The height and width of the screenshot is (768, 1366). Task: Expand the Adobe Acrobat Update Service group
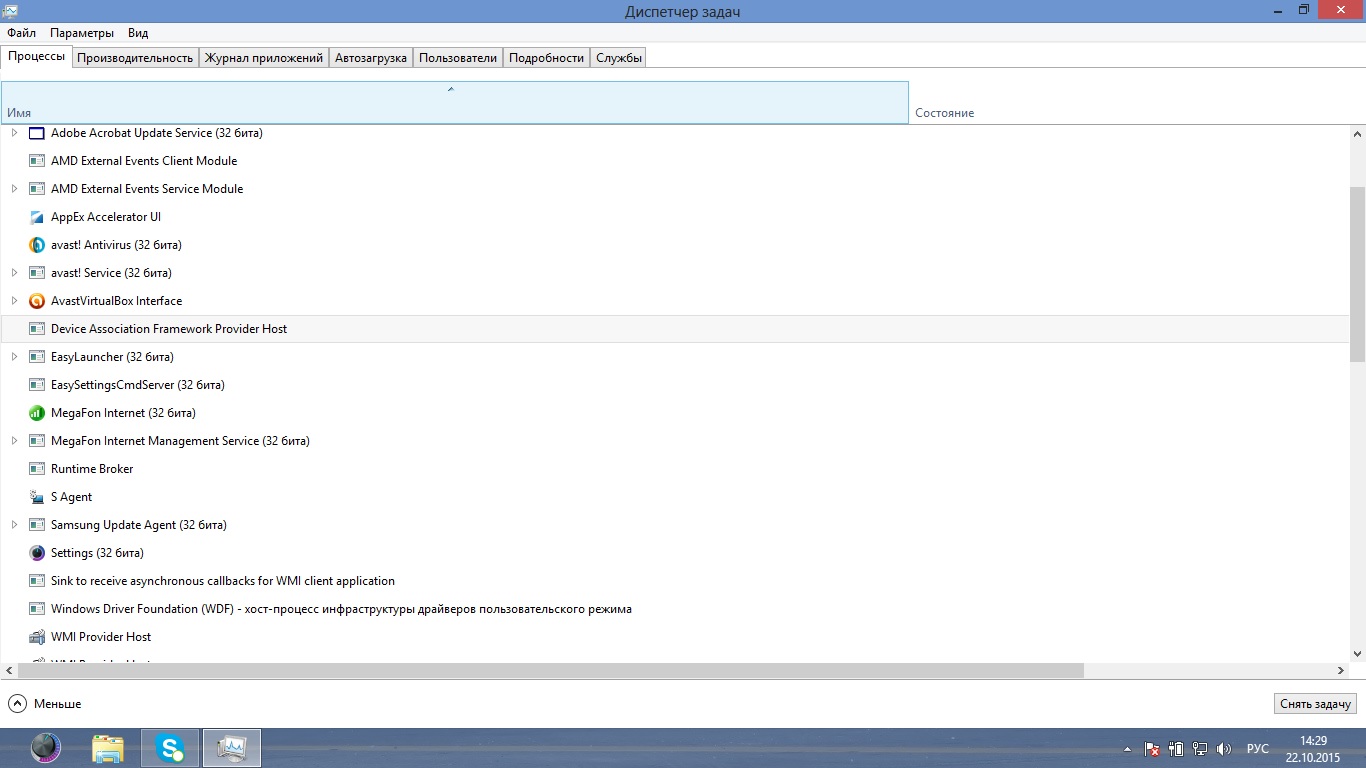pos(14,133)
